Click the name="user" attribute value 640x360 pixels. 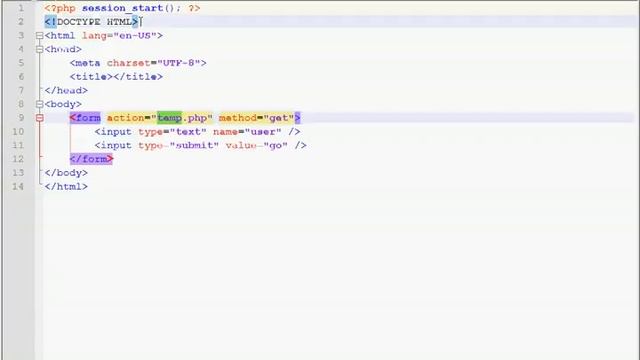pos(263,132)
